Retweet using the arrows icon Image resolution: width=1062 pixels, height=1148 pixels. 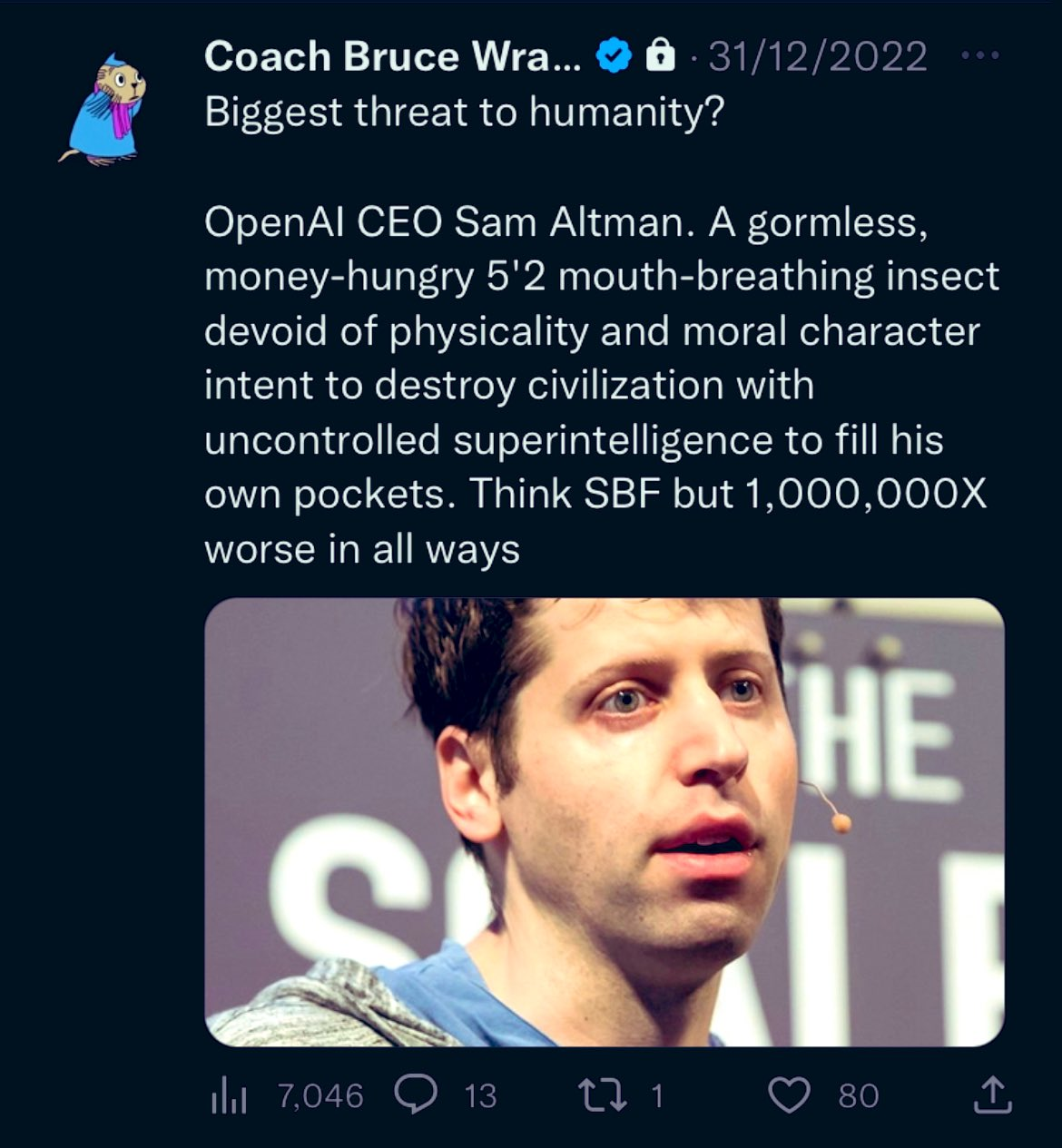pyautogui.click(x=604, y=1095)
